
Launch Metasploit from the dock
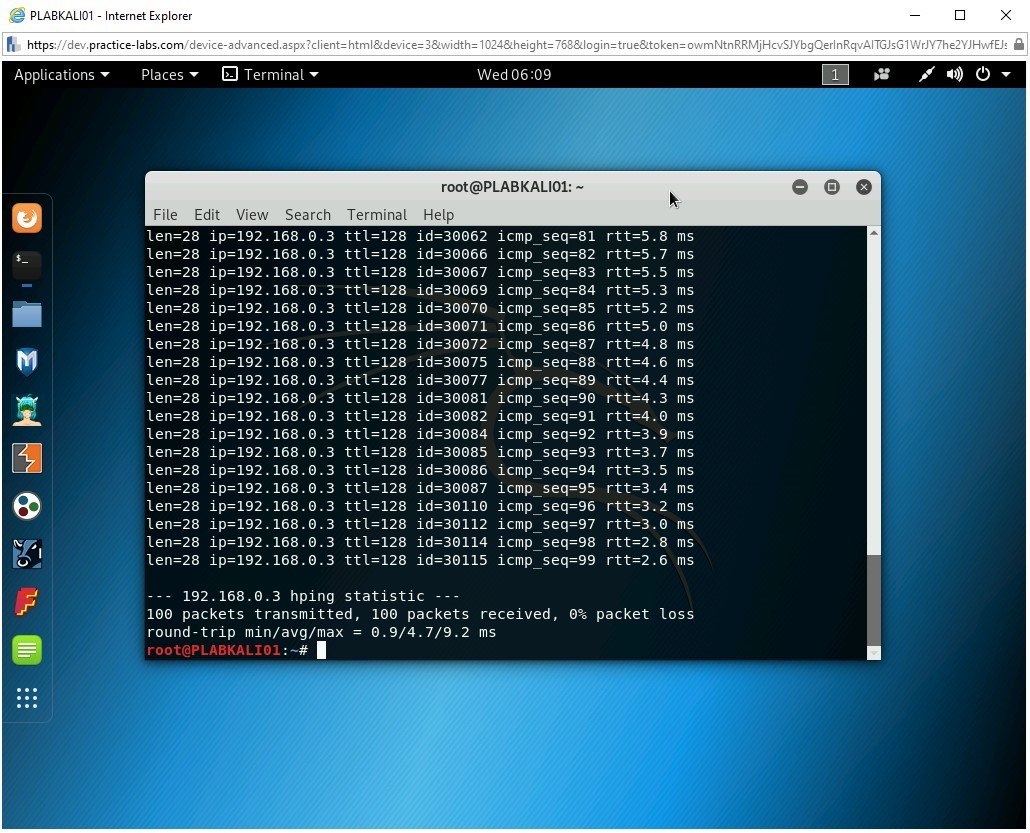point(27,362)
